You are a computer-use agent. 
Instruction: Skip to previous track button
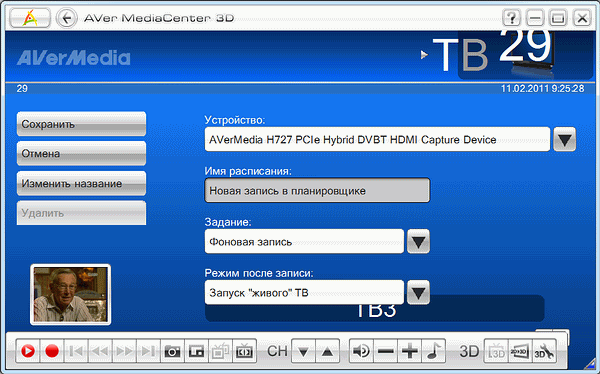point(76,351)
